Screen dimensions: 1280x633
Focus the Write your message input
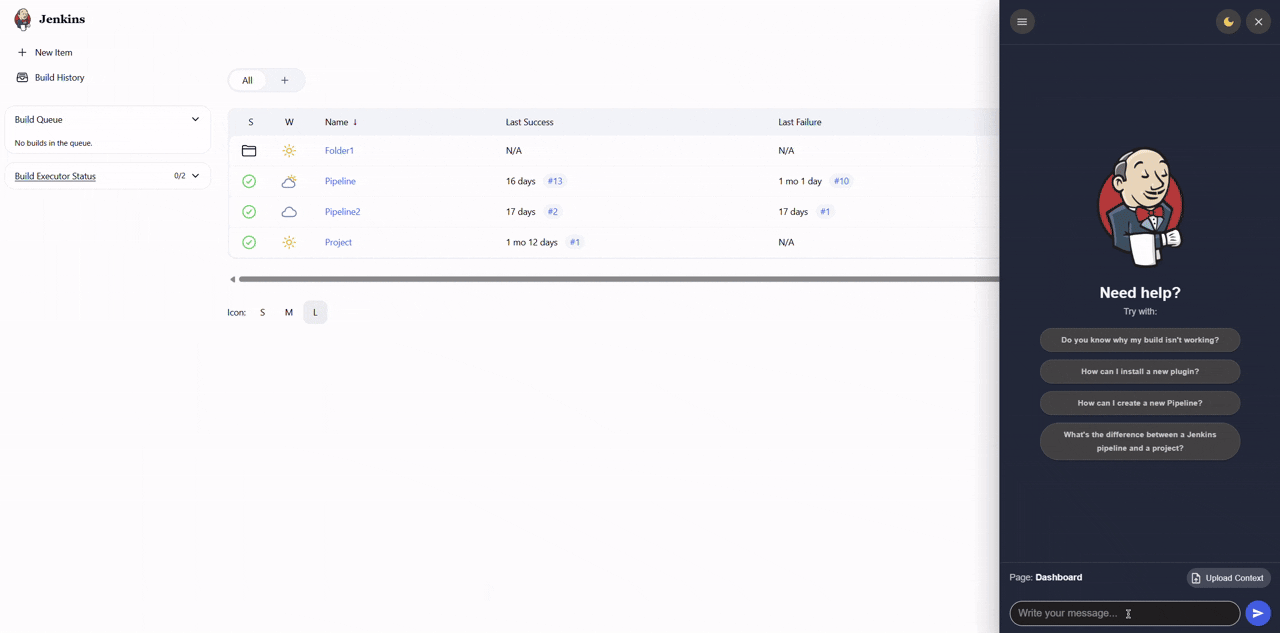pos(1124,613)
